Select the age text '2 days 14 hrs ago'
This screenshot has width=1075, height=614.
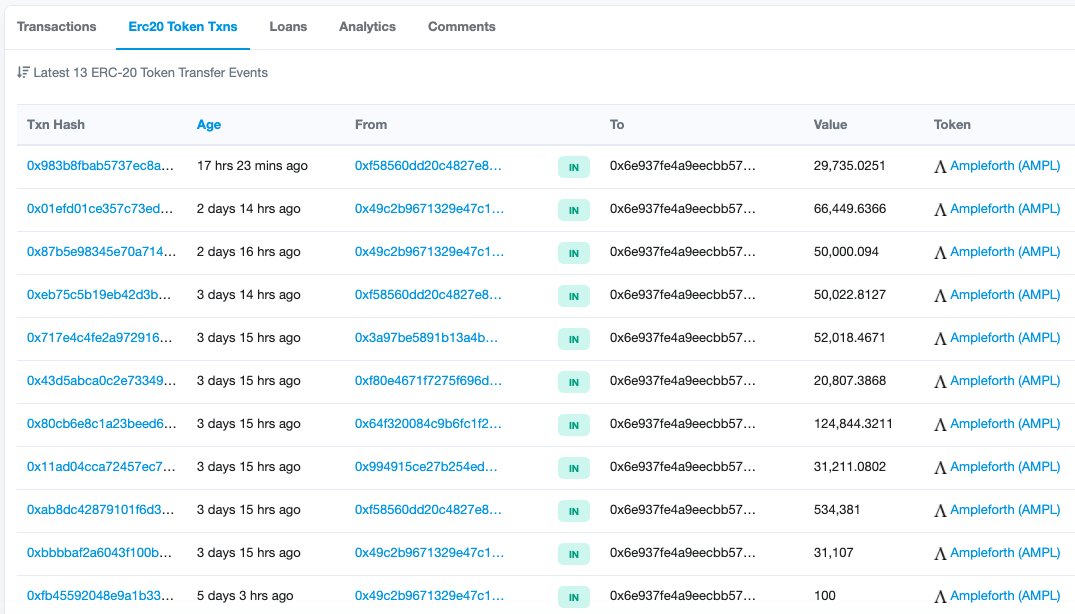click(x=248, y=209)
